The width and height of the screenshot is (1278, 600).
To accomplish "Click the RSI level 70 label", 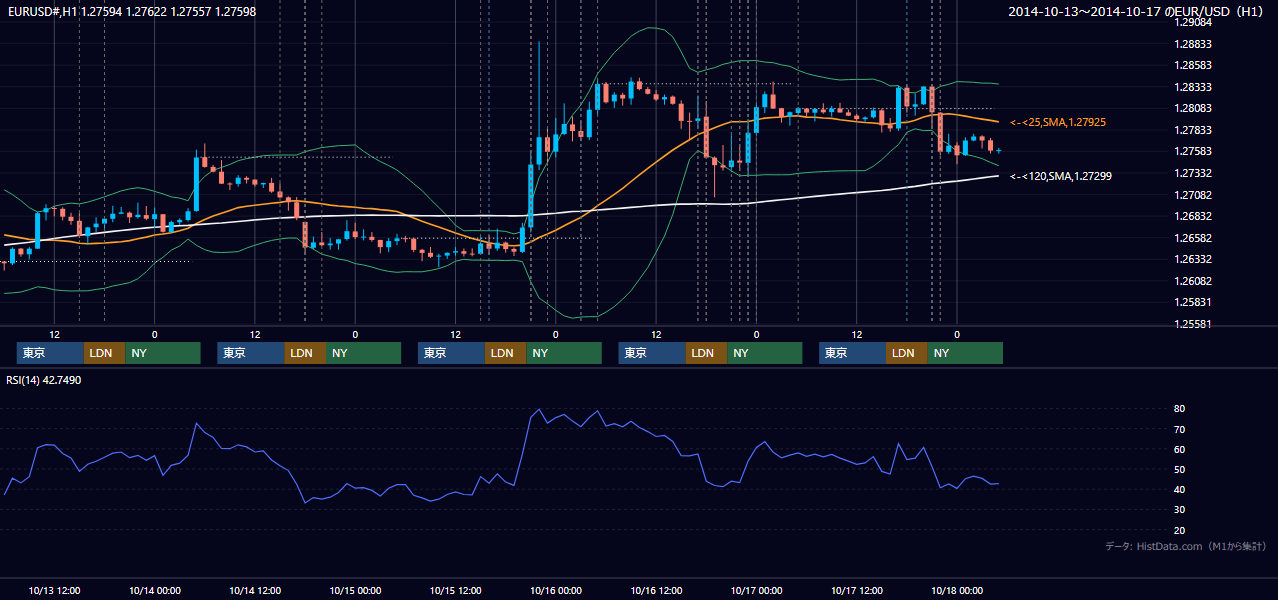I will (1180, 430).
